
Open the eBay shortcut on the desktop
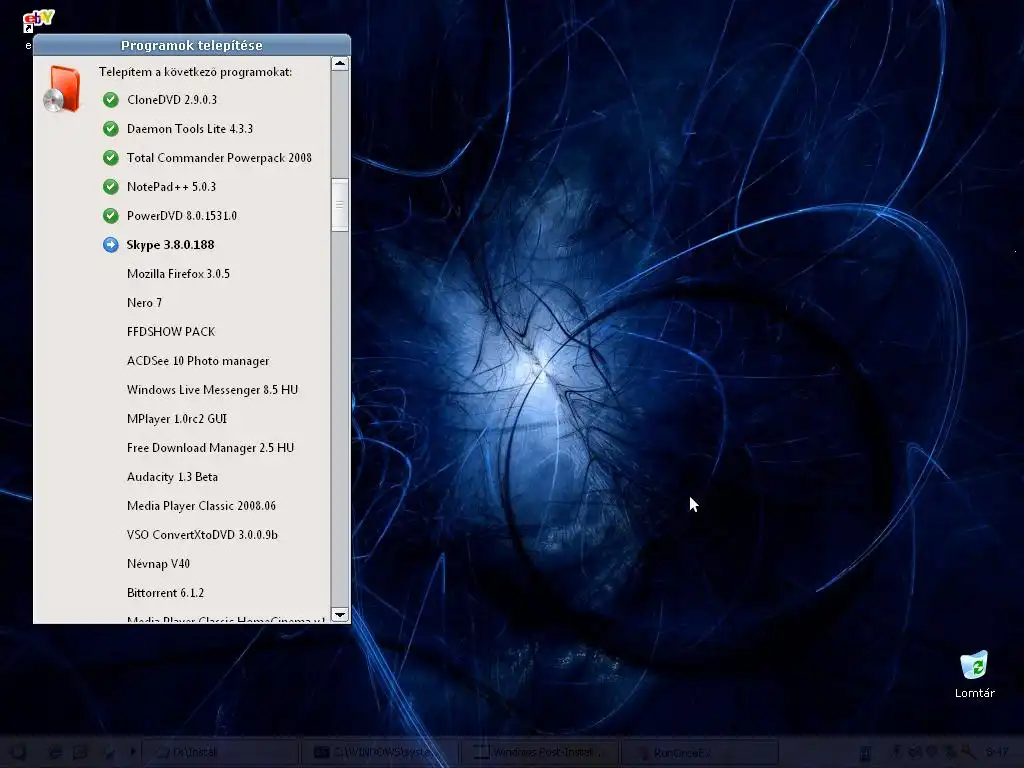coord(38,21)
